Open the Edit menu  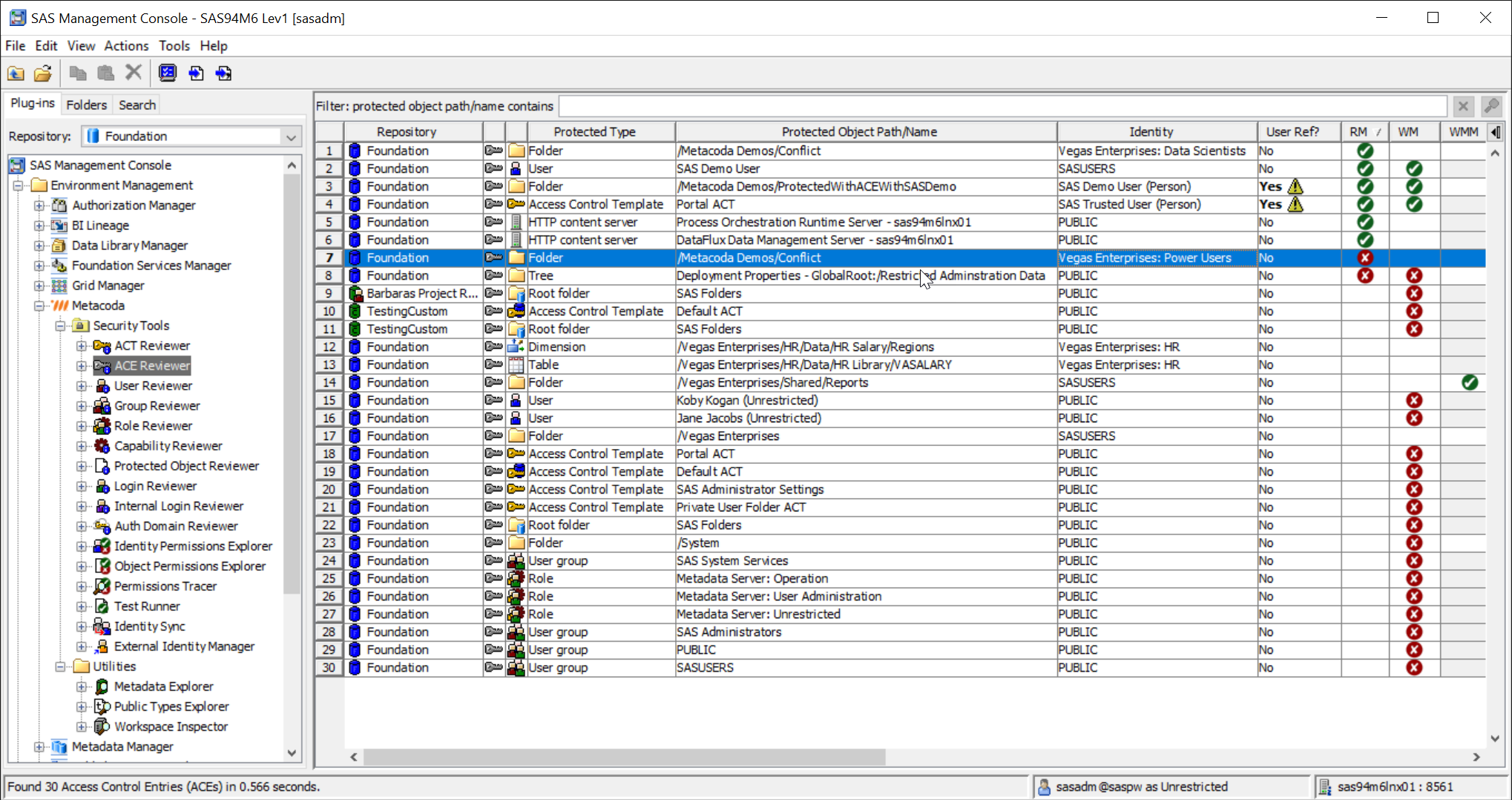pyautogui.click(x=46, y=46)
